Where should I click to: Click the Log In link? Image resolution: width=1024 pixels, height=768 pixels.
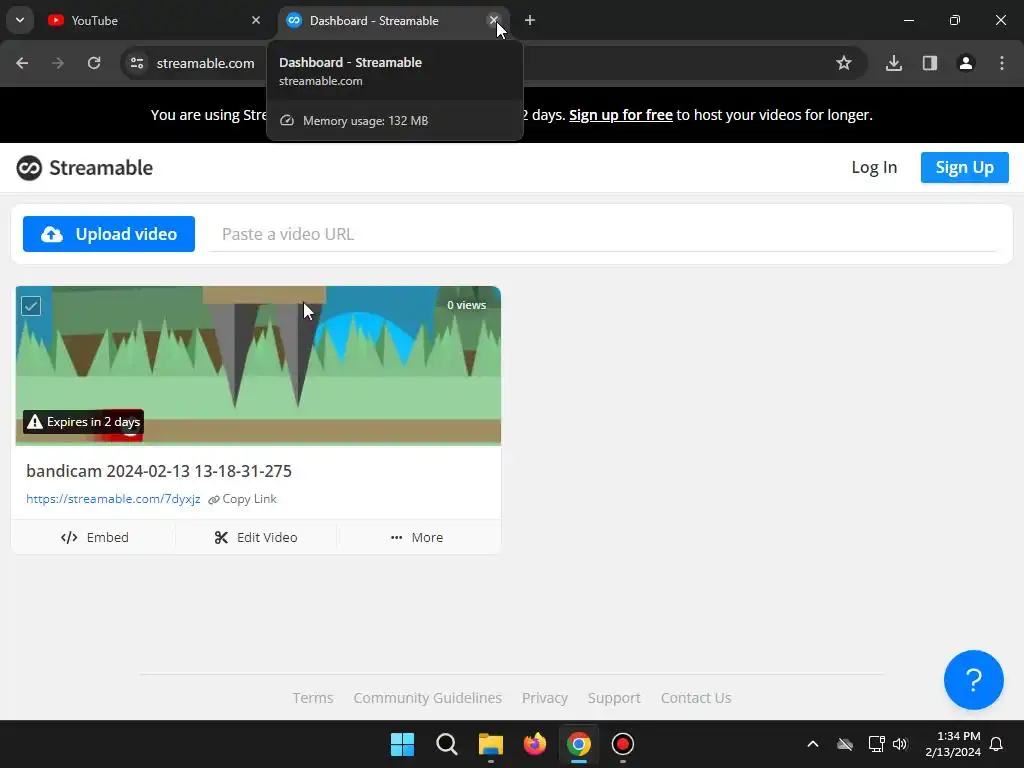[x=874, y=167]
